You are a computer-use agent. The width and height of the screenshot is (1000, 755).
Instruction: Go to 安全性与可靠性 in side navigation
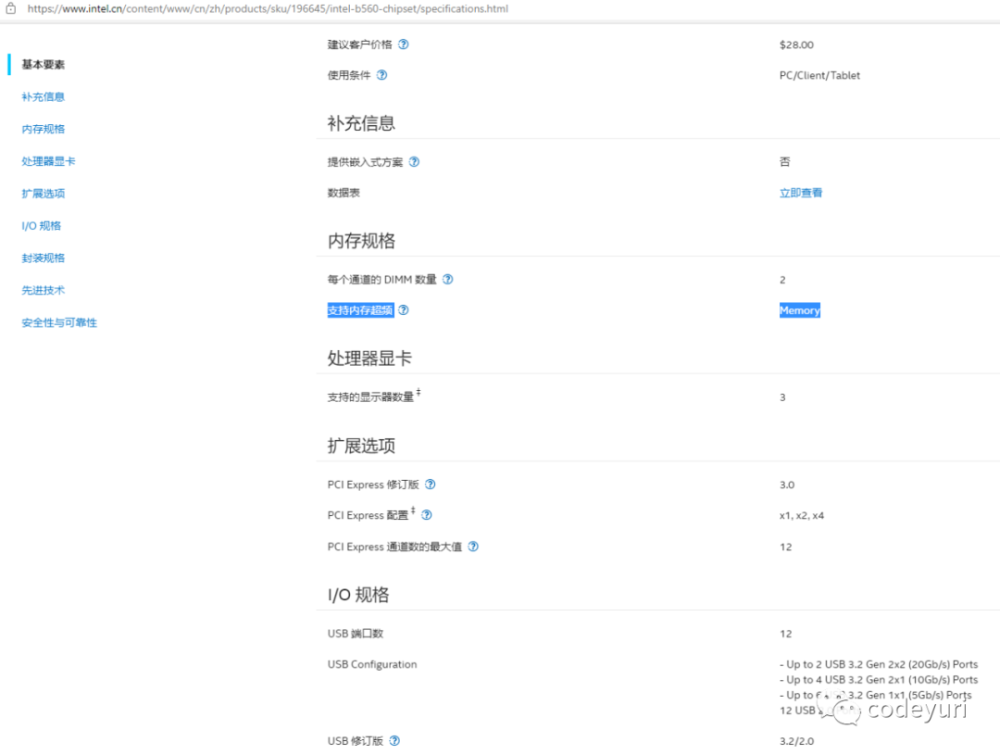[x=59, y=323]
